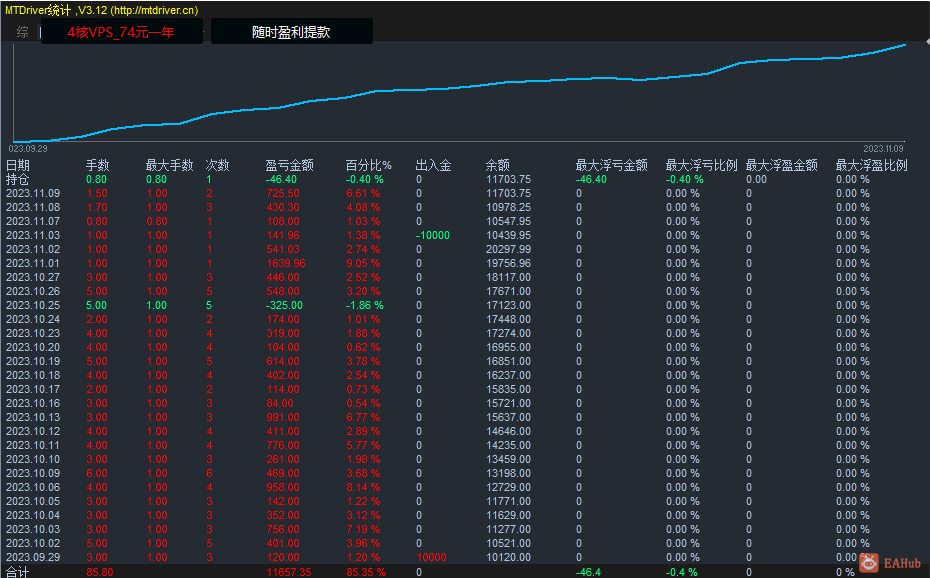Click total profit 11657.35

click(x=289, y=572)
